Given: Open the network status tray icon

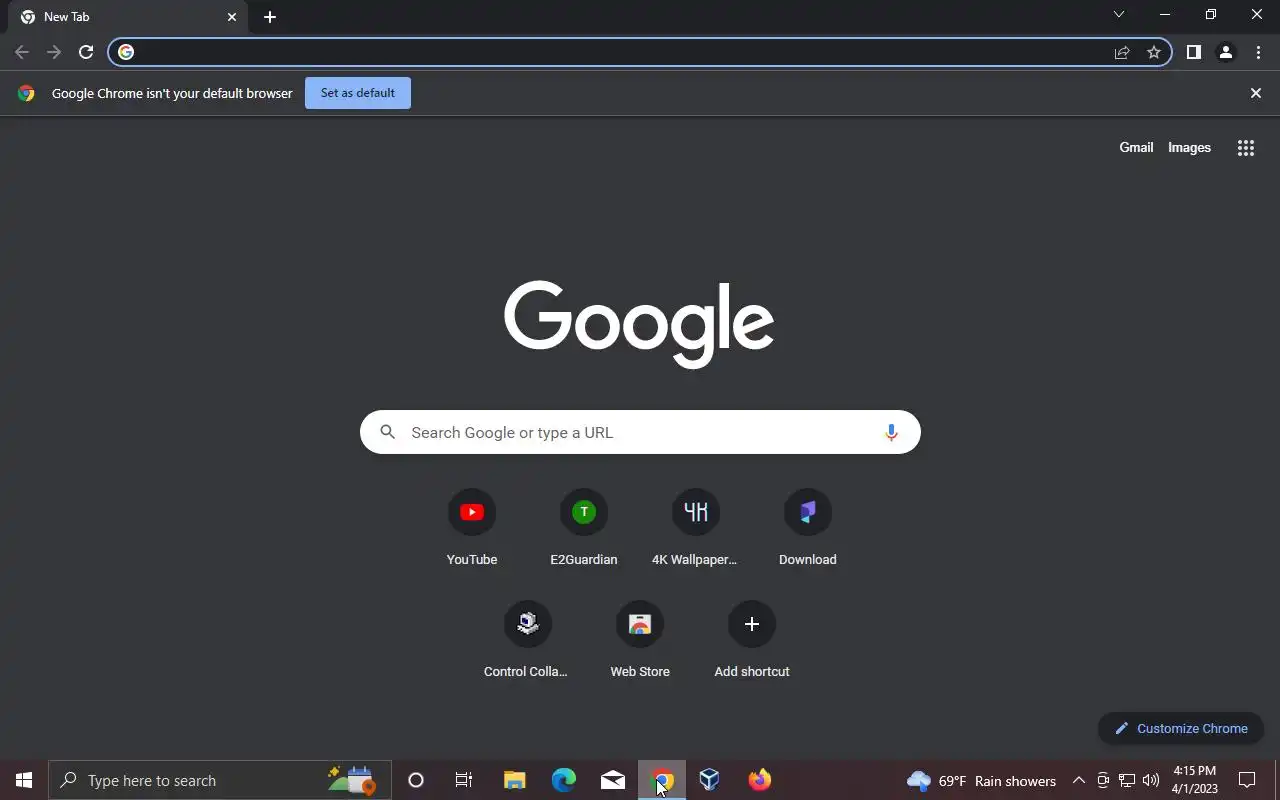Looking at the screenshot, I should [1127, 780].
